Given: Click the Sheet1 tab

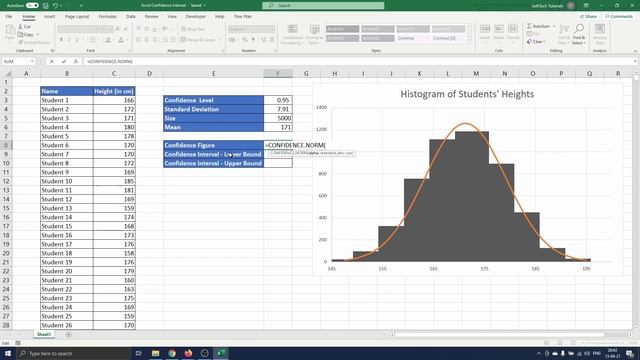Looking at the screenshot, I should [44, 334].
